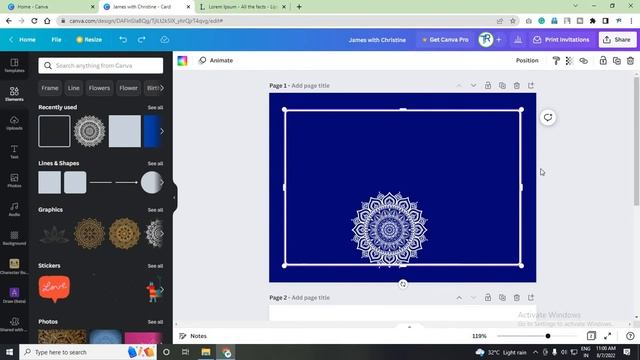Collapse the side panel with handle
Image resolution: width=640 pixels, height=360 pixels.
[x=175, y=198]
